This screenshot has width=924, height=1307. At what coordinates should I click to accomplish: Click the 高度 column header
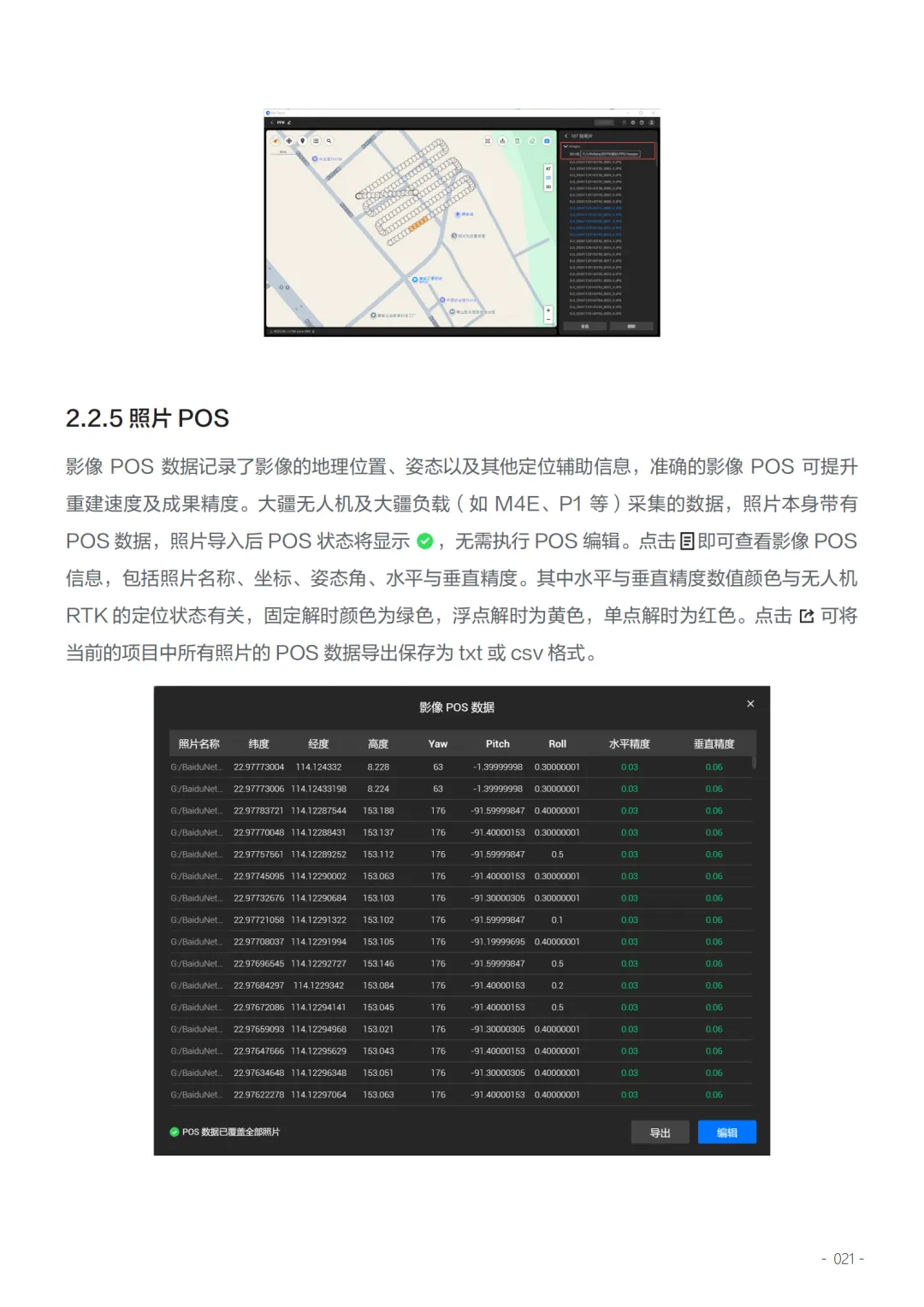(x=378, y=744)
